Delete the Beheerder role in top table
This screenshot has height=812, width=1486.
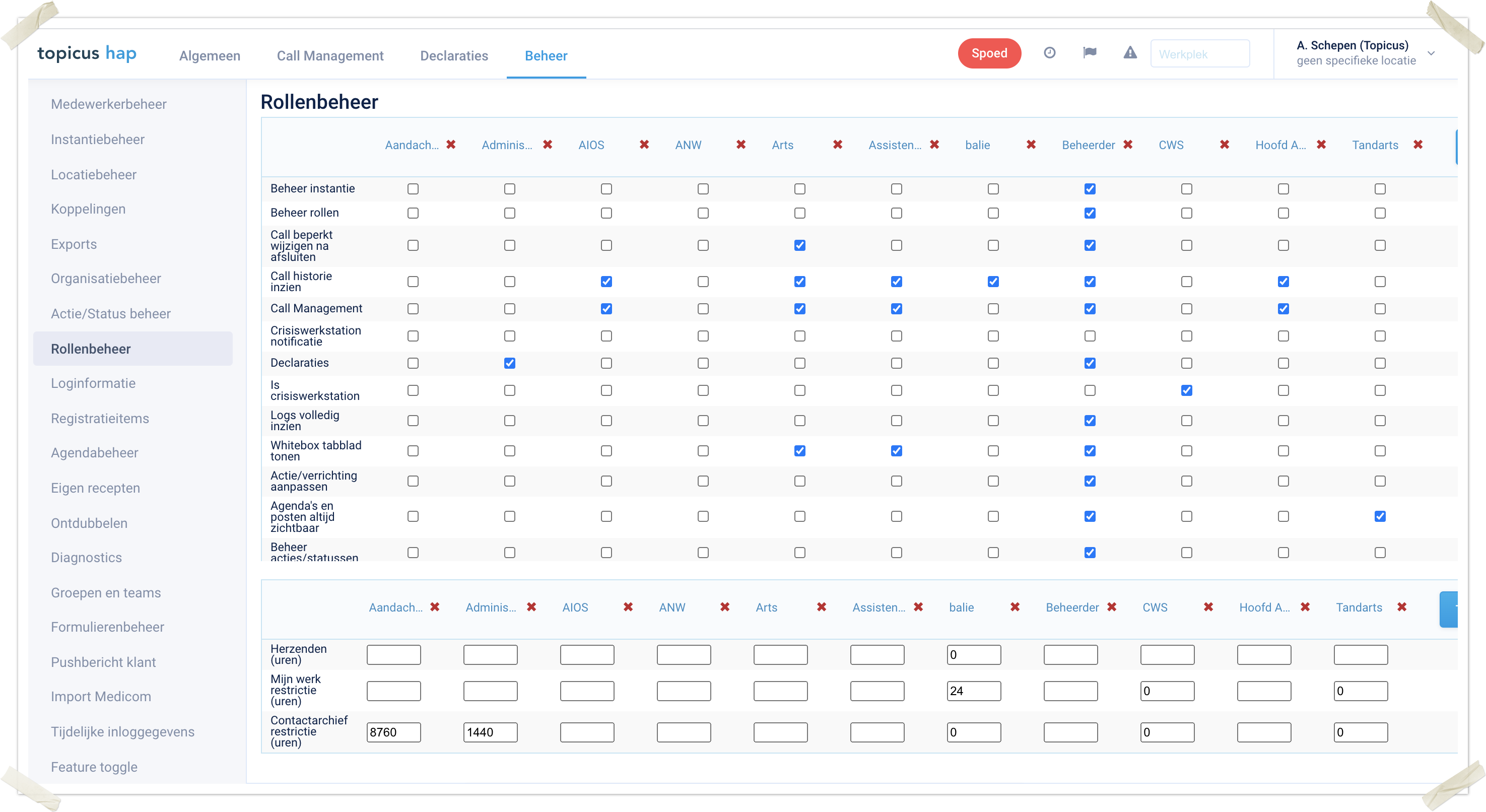pos(1127,145)
